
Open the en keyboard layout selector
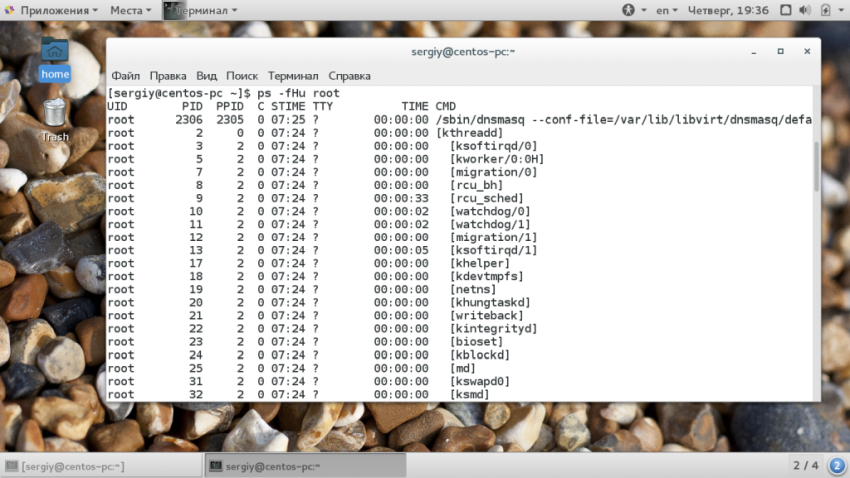(665, 10)
